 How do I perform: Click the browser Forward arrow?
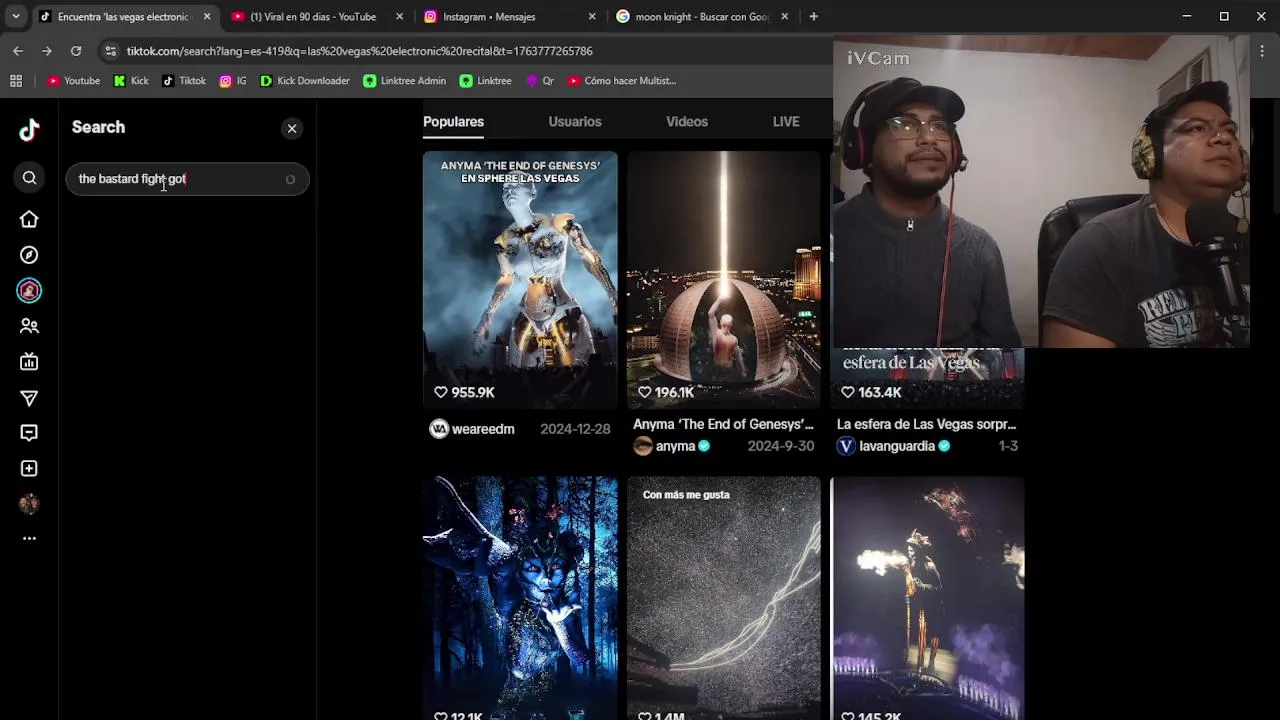46,51
